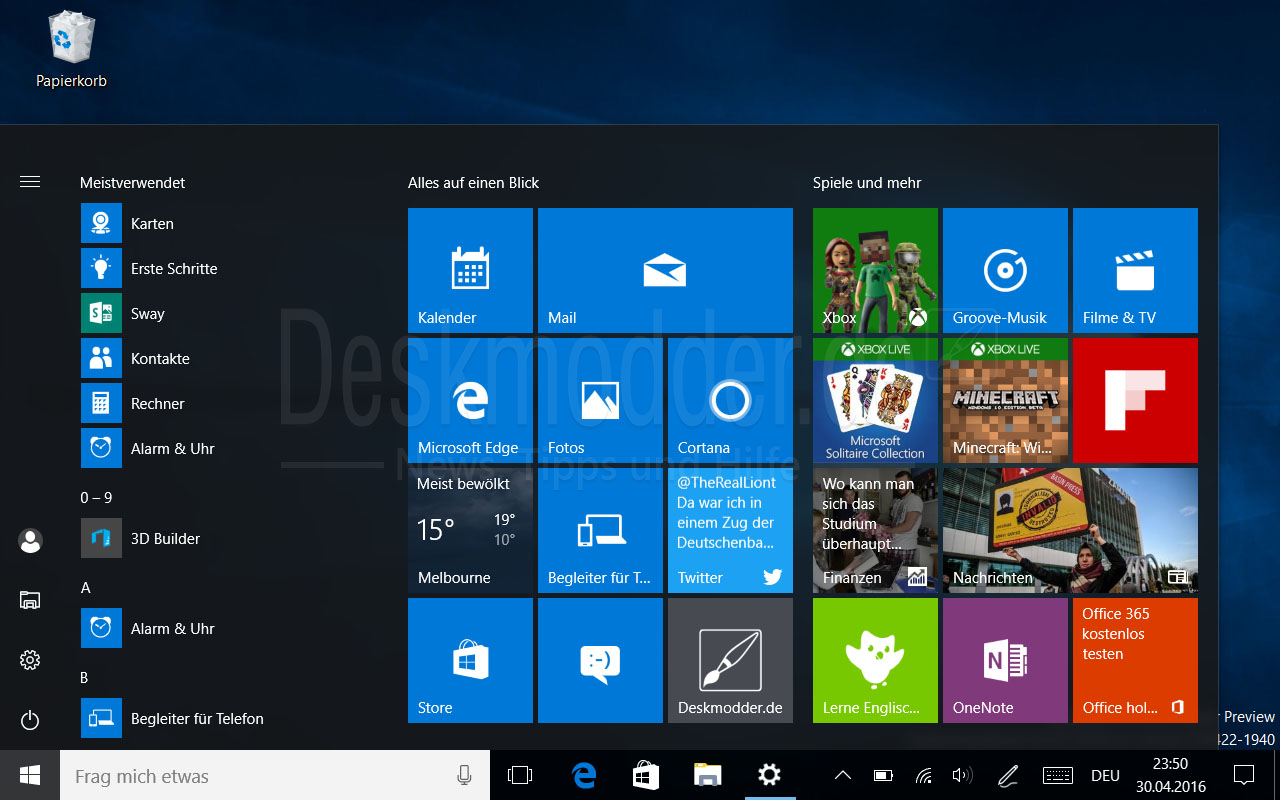This screenshot has width=1280, height=800.
Task: Open Duolingo Lerne Englisch tile
Action: coord(875,660)
